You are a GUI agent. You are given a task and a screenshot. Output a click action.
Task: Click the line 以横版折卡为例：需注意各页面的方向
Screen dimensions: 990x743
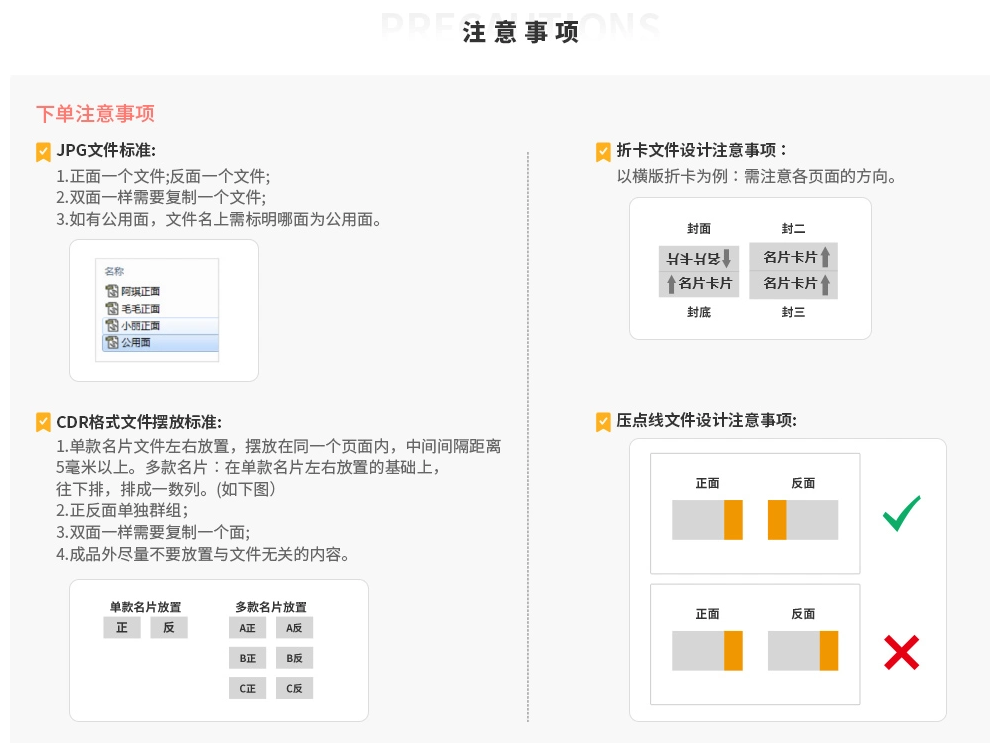(x=756, y=176)
